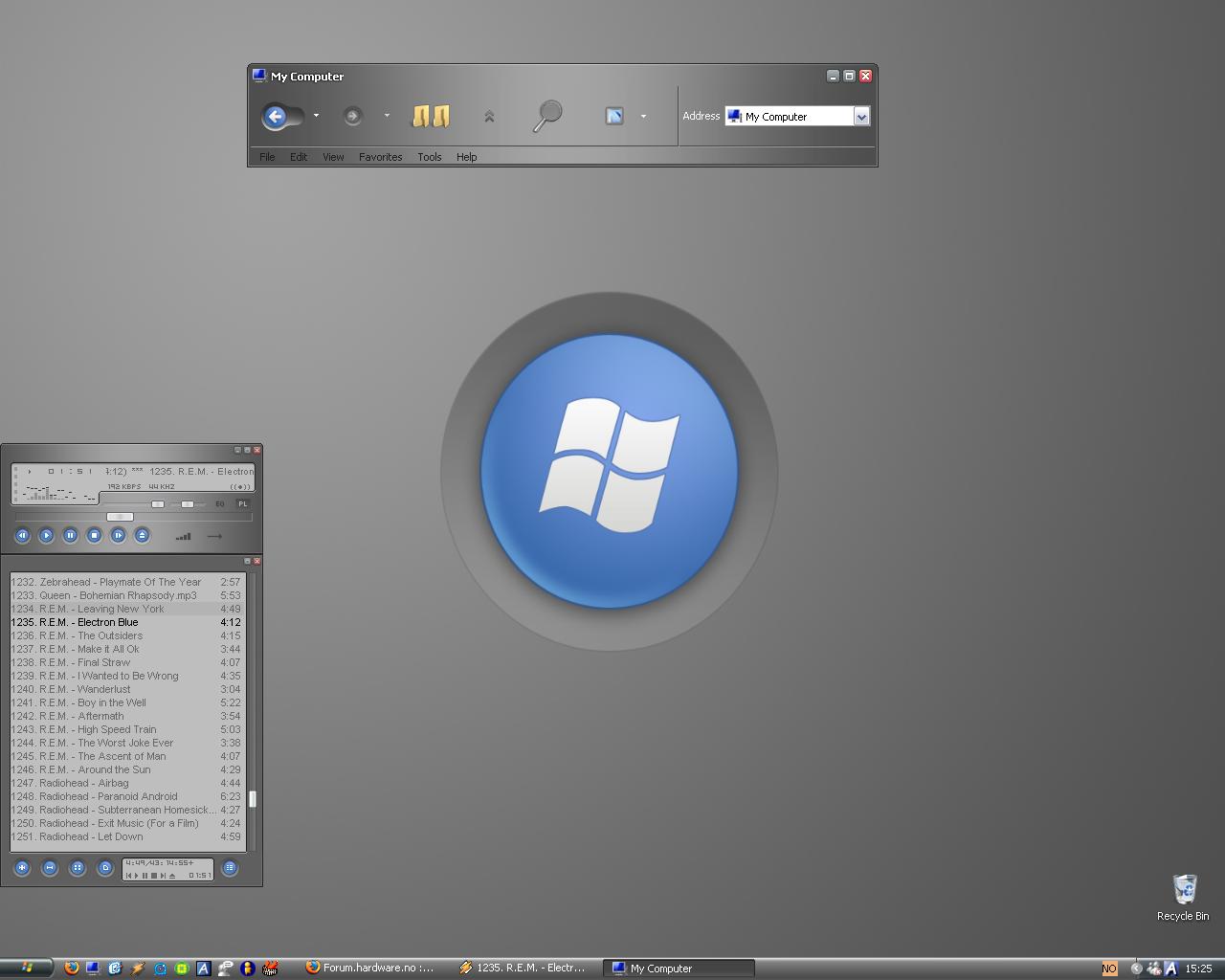Stop playback in Winamp
The width and height of the screenshot is (1225, 980).
pyautogui.click(x=94, y=536)
